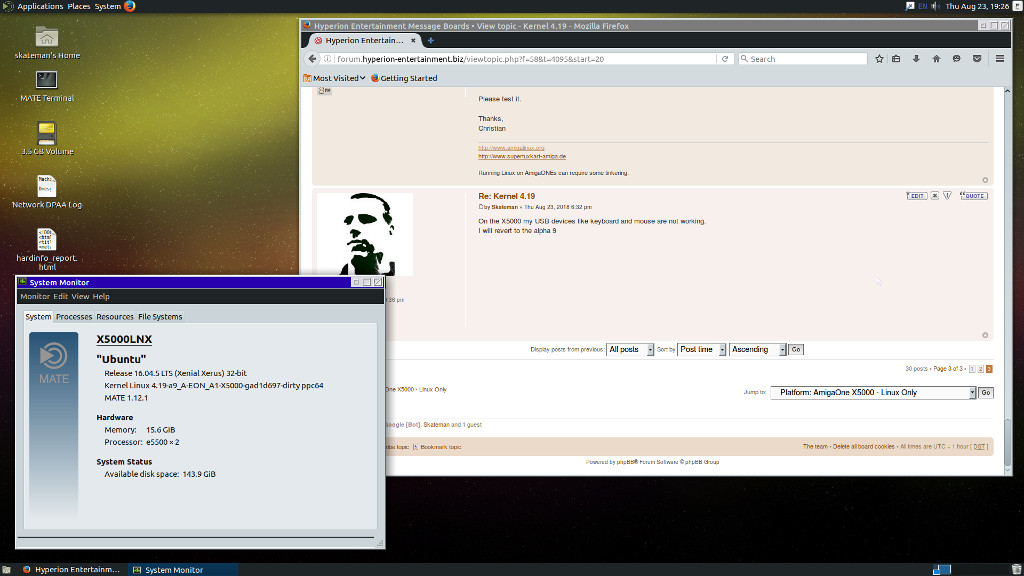Open Getting Started bookmark
This screenshot has height=576, width=1024.
tap(404, 78)
